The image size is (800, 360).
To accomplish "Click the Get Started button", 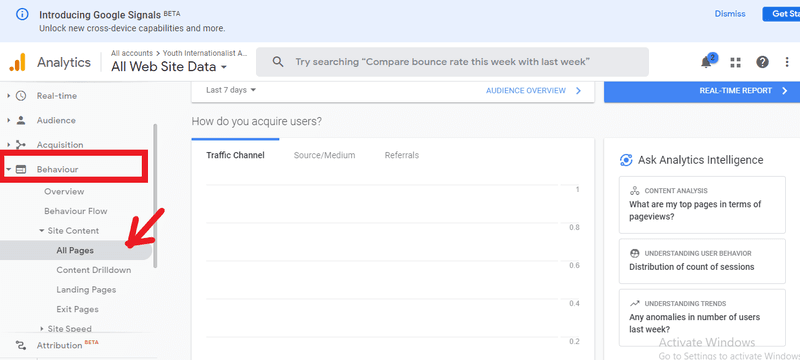I will (781, 14).
